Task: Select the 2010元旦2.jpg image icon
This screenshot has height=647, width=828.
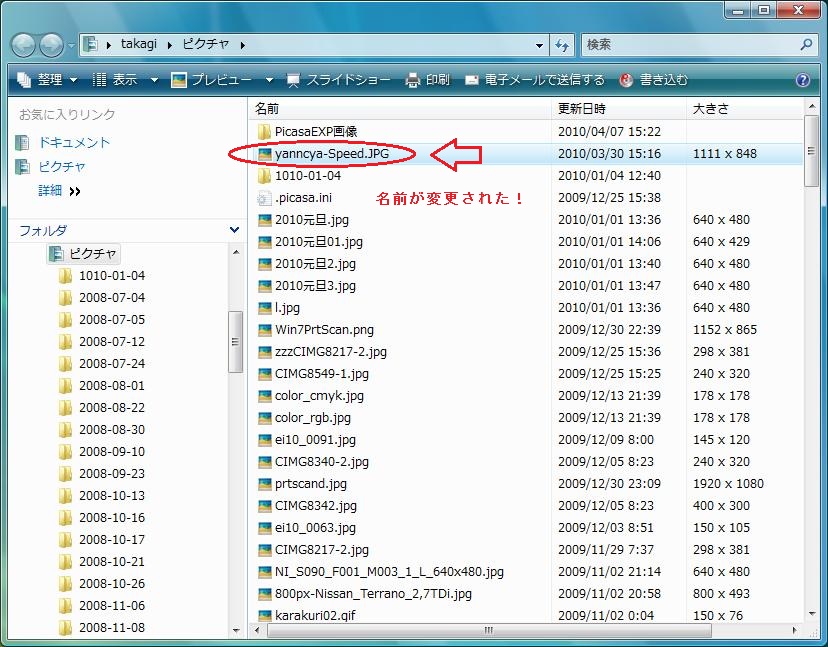Action: click(x=264, y=264)
